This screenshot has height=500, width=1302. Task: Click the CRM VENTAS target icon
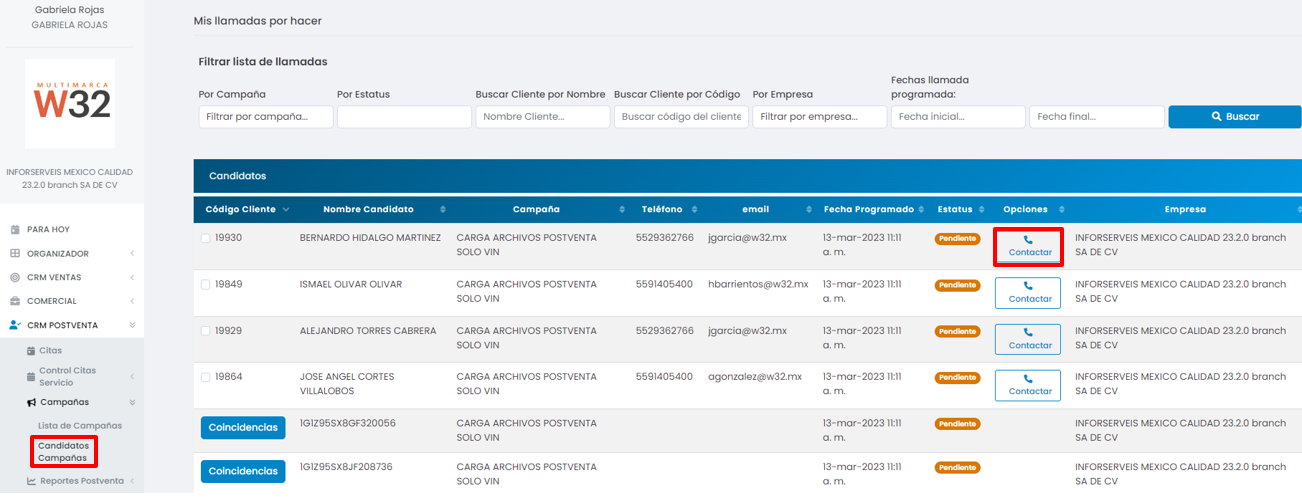point(15,277)
